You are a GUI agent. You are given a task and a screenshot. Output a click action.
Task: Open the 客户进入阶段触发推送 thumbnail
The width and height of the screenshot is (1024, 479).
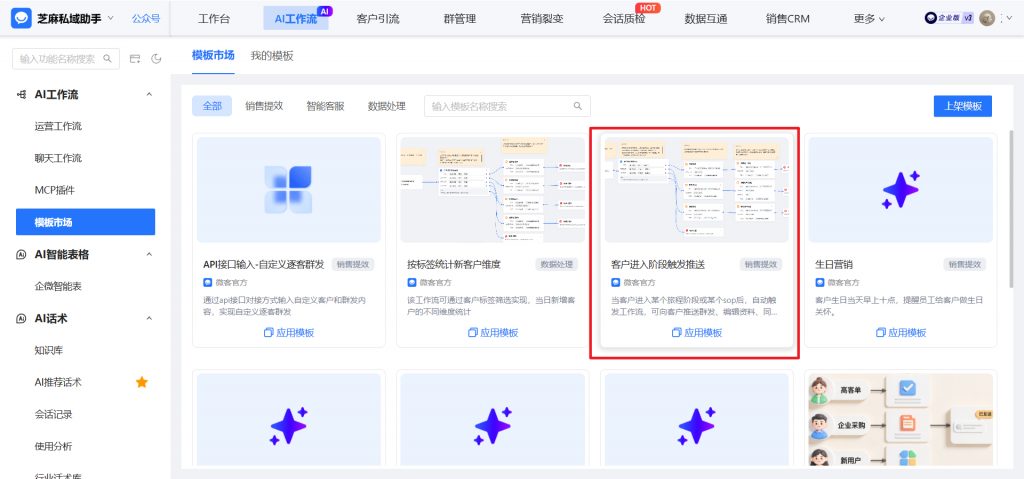pos(697,190)
